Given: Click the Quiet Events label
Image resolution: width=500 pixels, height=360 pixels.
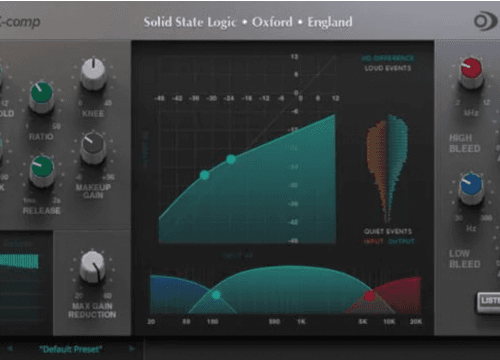Looking at the screenshot, I should tap(388, 231).
